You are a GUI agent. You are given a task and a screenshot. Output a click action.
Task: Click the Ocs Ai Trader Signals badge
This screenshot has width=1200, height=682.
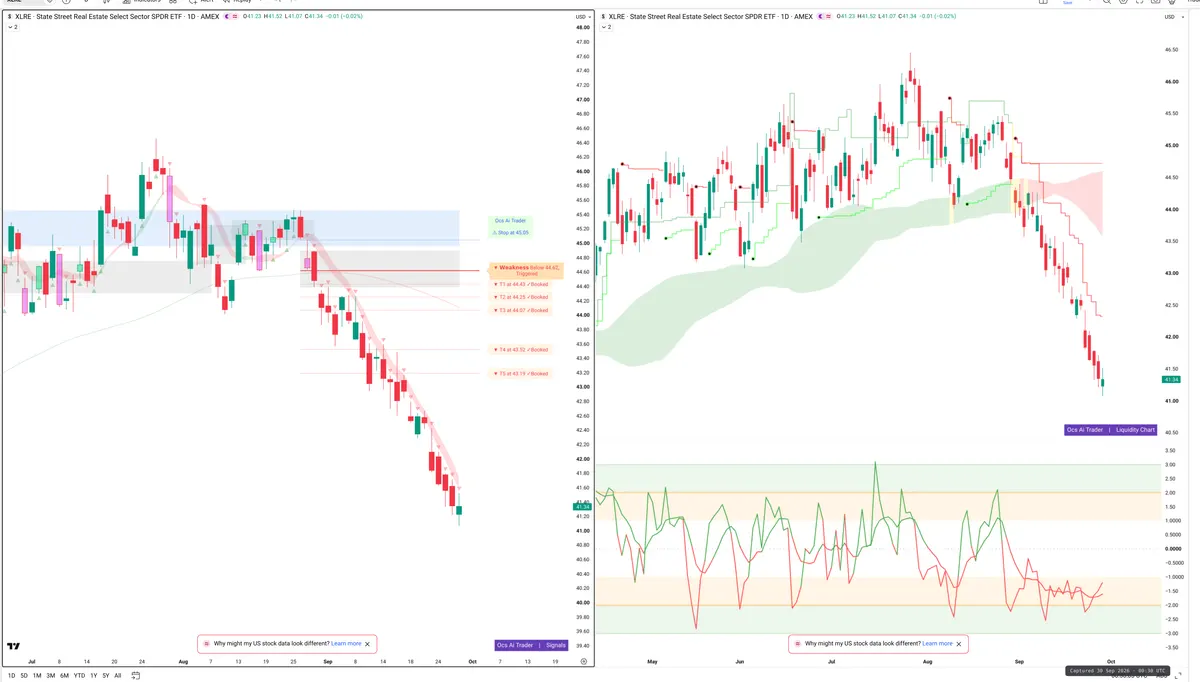pos(531,645)
